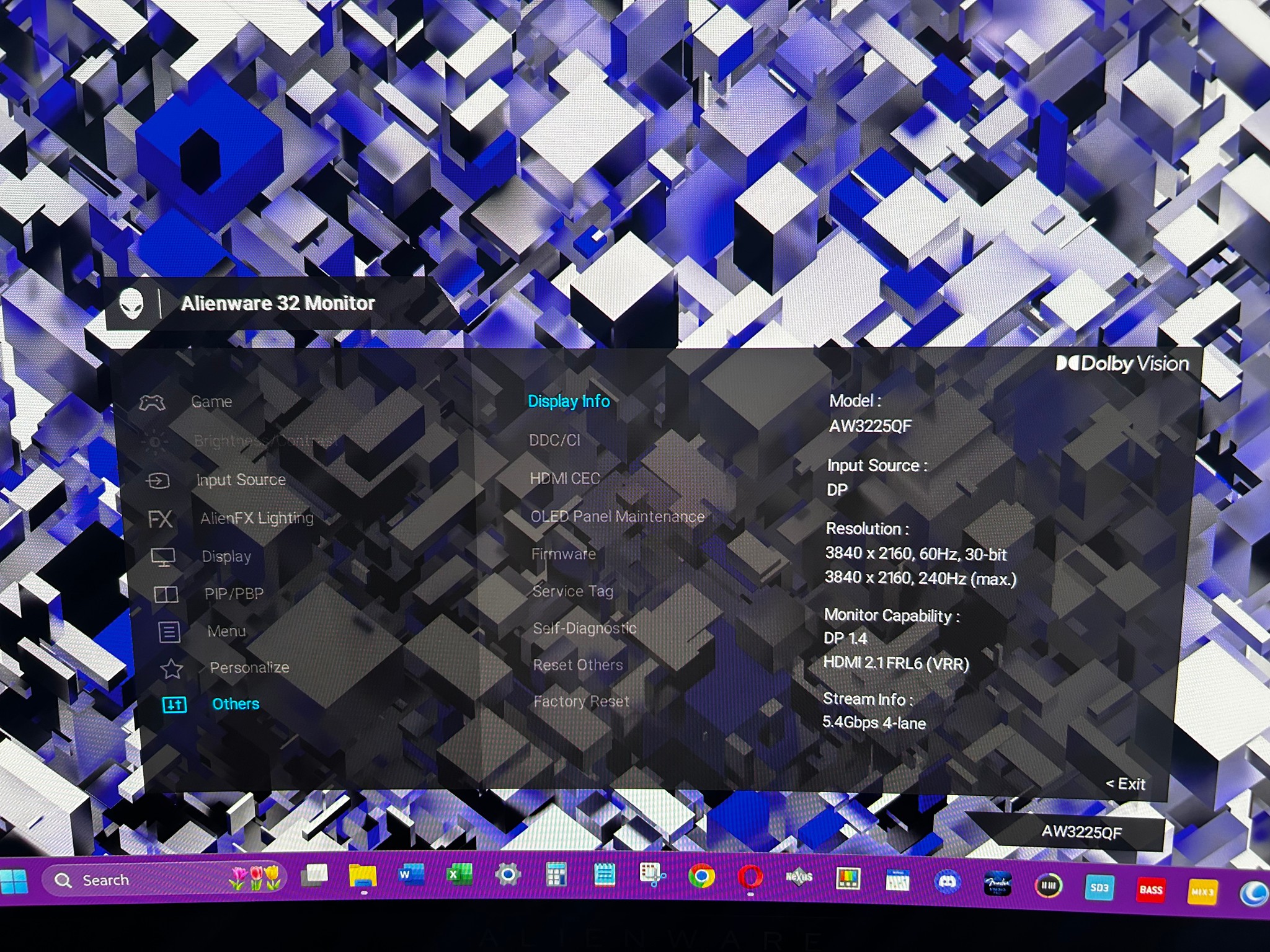The height and width of the screenshot is (952, 1270).
Task: Open Display Info submenu entry
Action: 569,402
